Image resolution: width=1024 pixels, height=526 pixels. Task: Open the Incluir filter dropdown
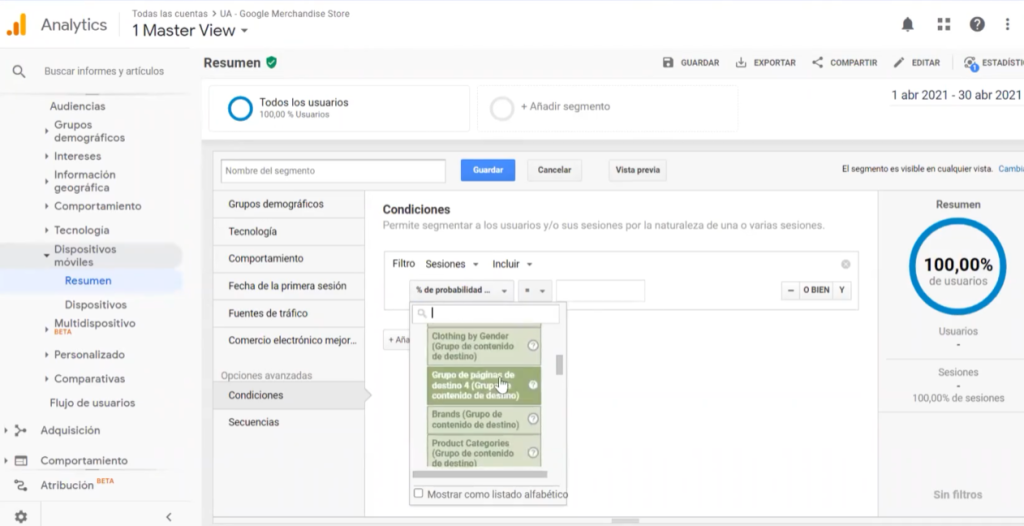[x=512, y=264]
